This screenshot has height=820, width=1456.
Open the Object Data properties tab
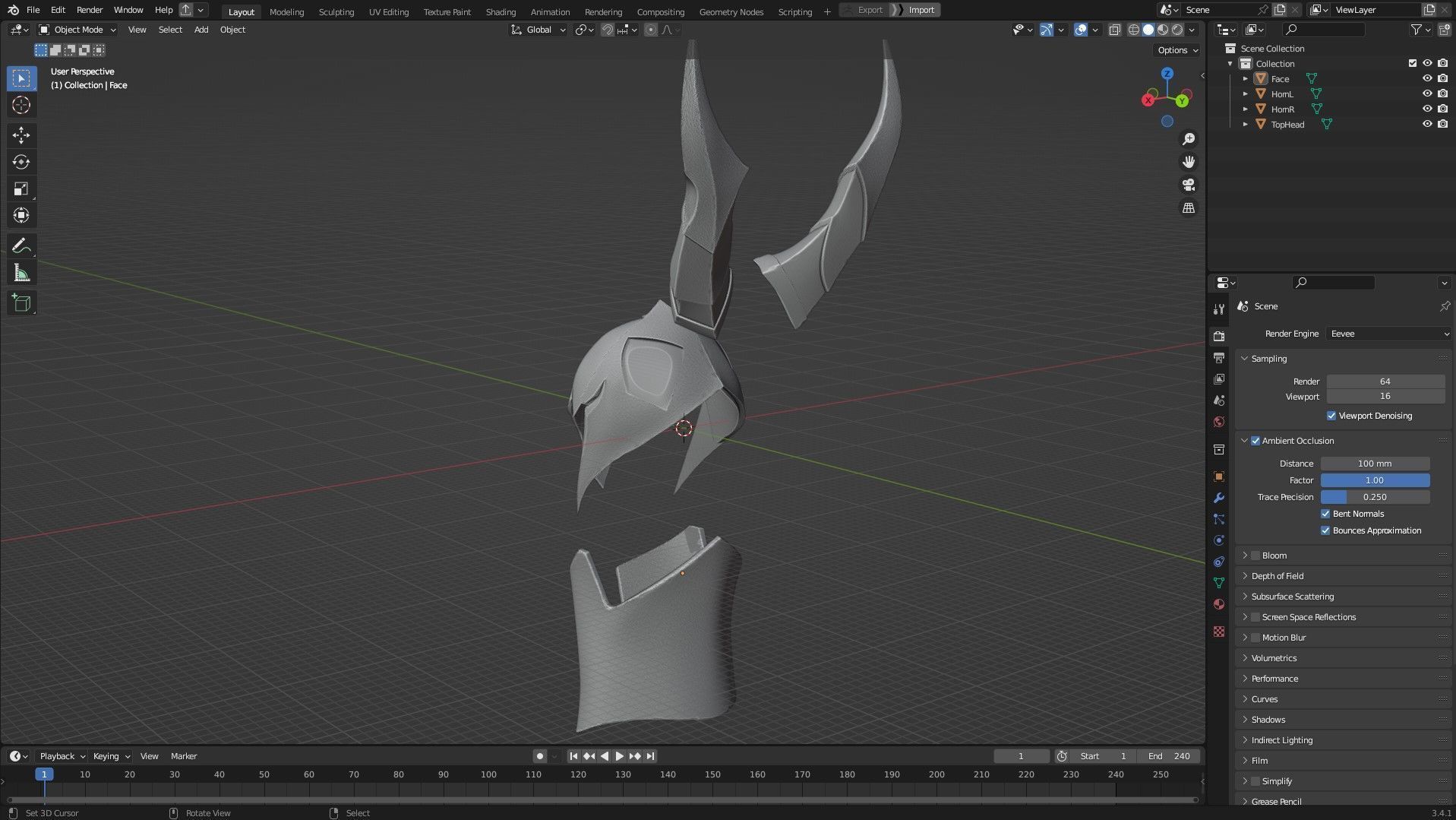(x=1219, y=583)
